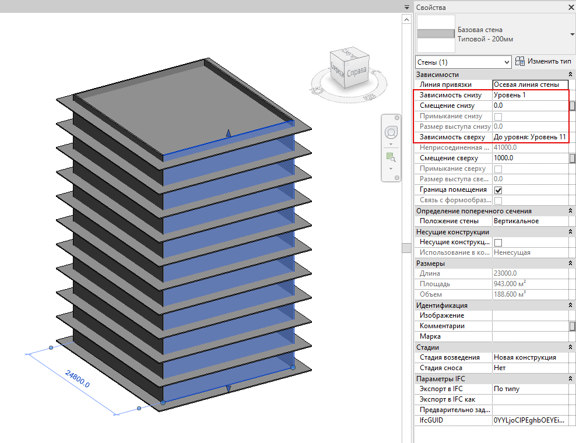Click the 24800.0 dimension label
Image resolution: width=576 pixels, height=443 pixels.
coord(78,378)
